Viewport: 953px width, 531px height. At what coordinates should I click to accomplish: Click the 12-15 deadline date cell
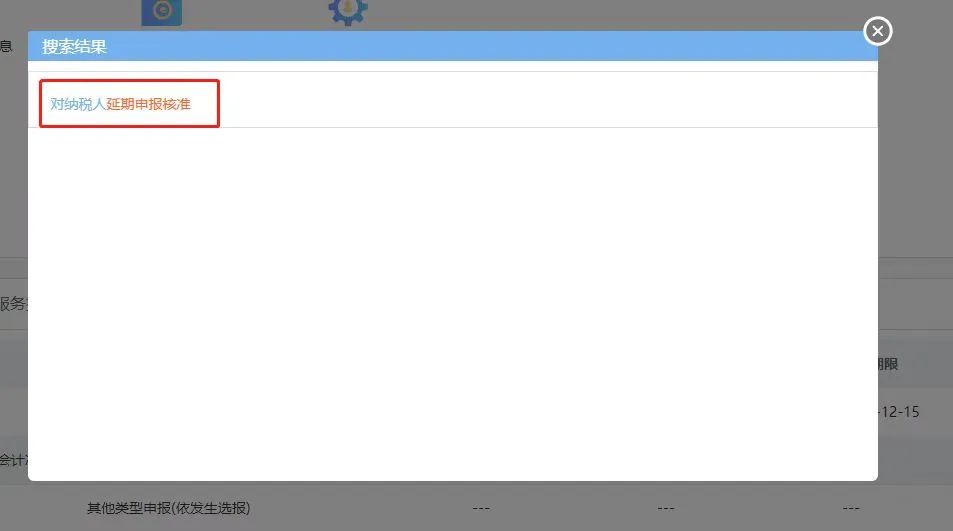(900, 412)
